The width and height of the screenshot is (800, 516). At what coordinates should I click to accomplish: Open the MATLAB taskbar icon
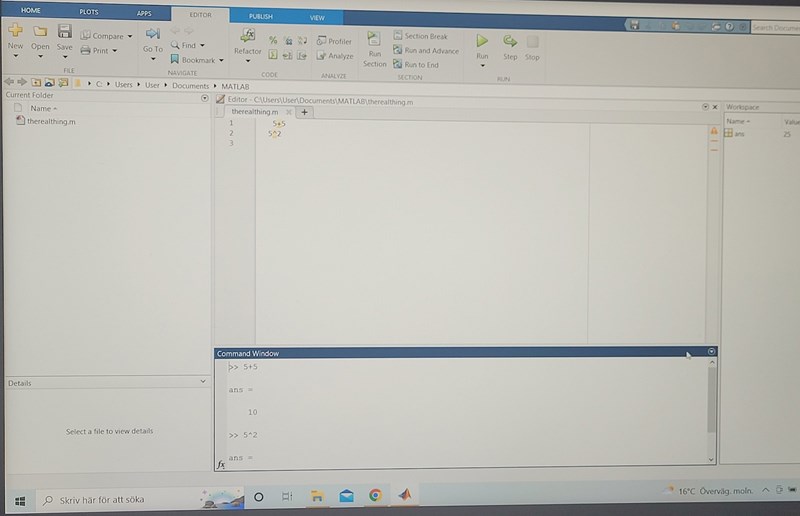pos(406,496)
